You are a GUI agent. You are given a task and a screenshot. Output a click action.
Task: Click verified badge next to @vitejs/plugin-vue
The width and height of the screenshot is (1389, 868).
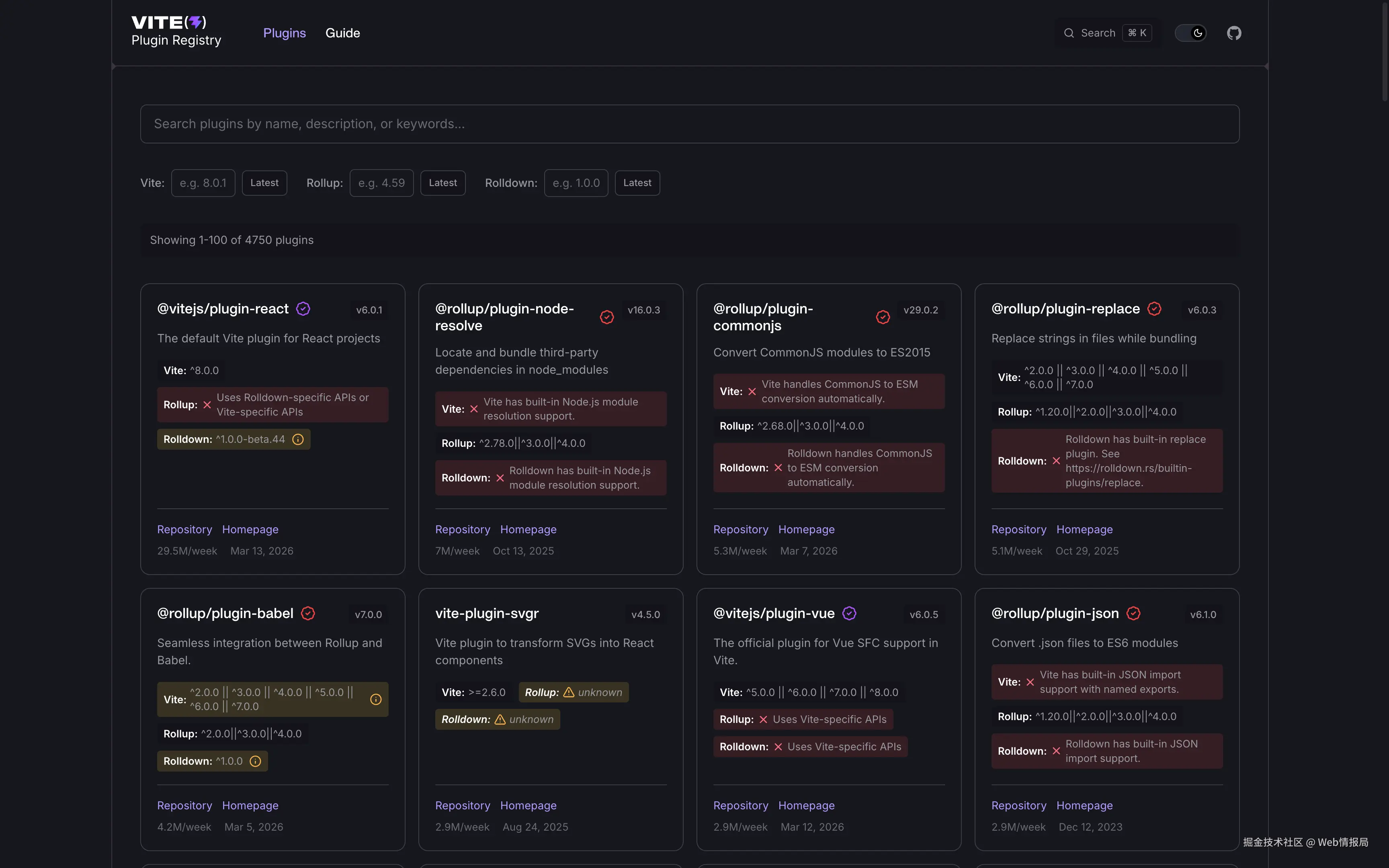tap(849, 613)
